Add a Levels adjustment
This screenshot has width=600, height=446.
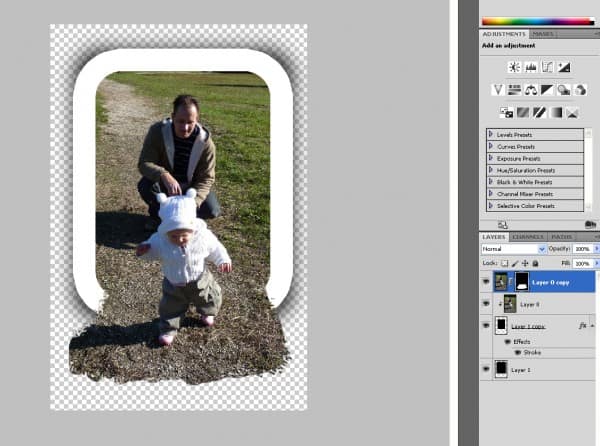coord(531,67)
